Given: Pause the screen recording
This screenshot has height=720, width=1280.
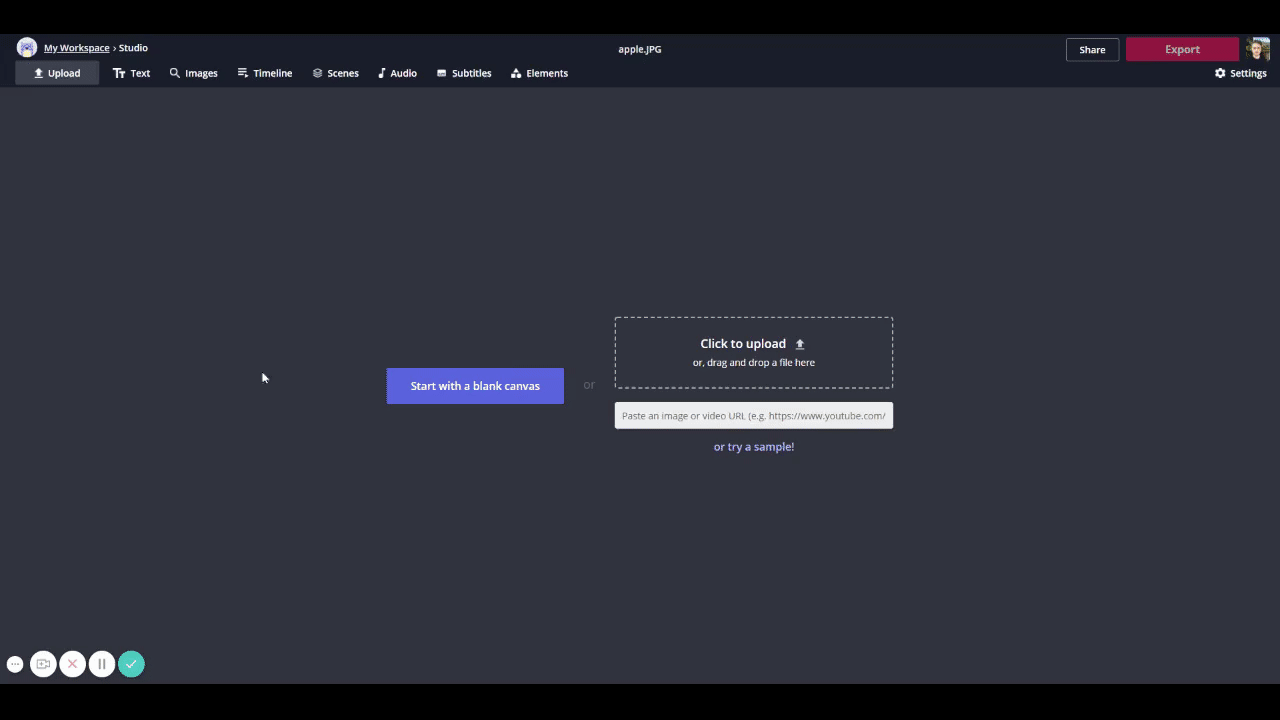Looking at the screenshot, I should (101, 664).
